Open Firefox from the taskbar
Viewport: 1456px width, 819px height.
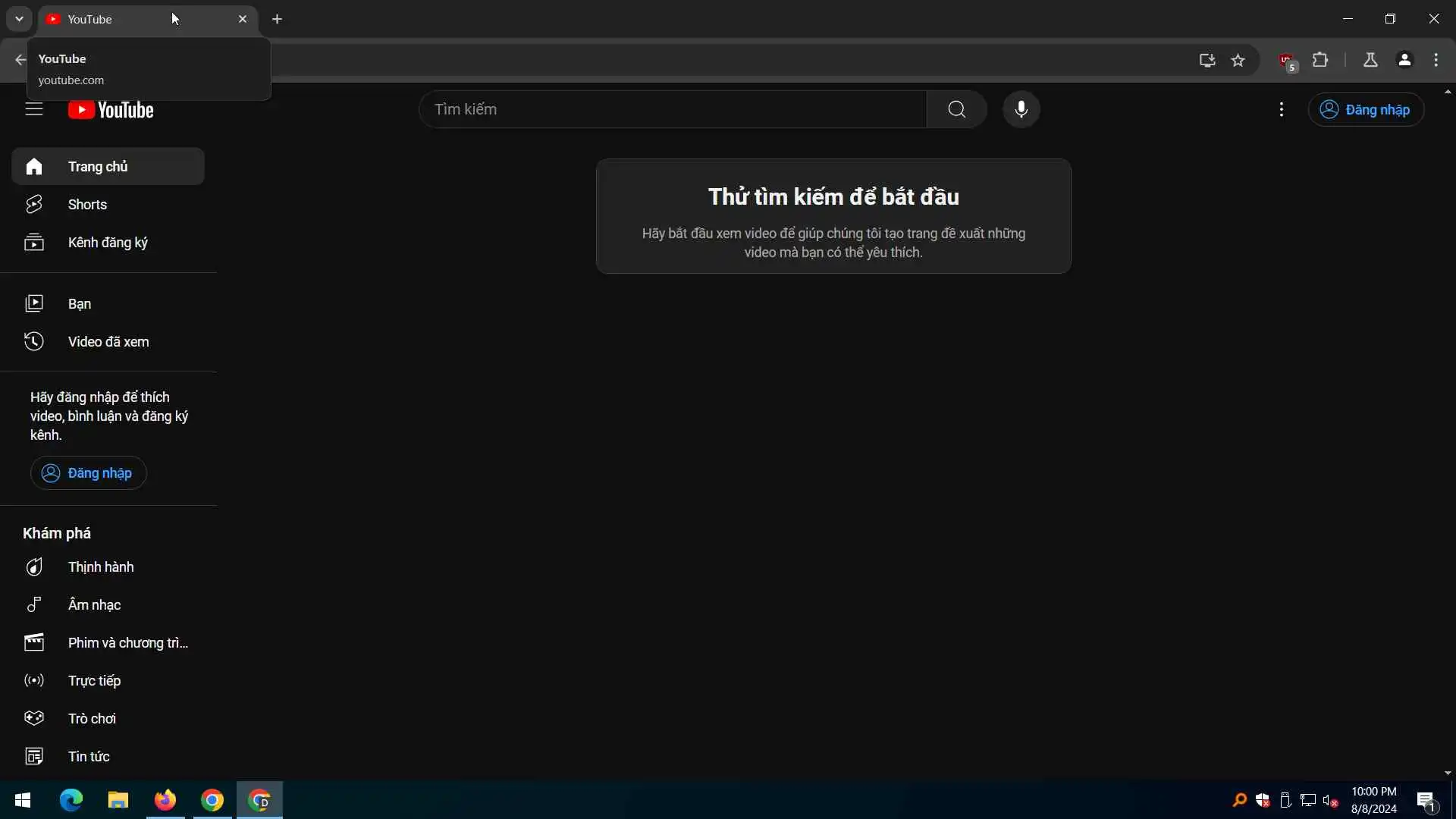coord(165,800)
